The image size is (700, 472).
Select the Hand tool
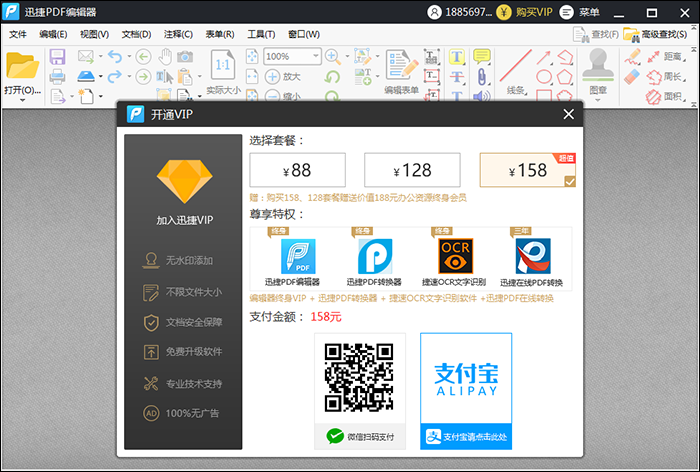click(165, 56)
